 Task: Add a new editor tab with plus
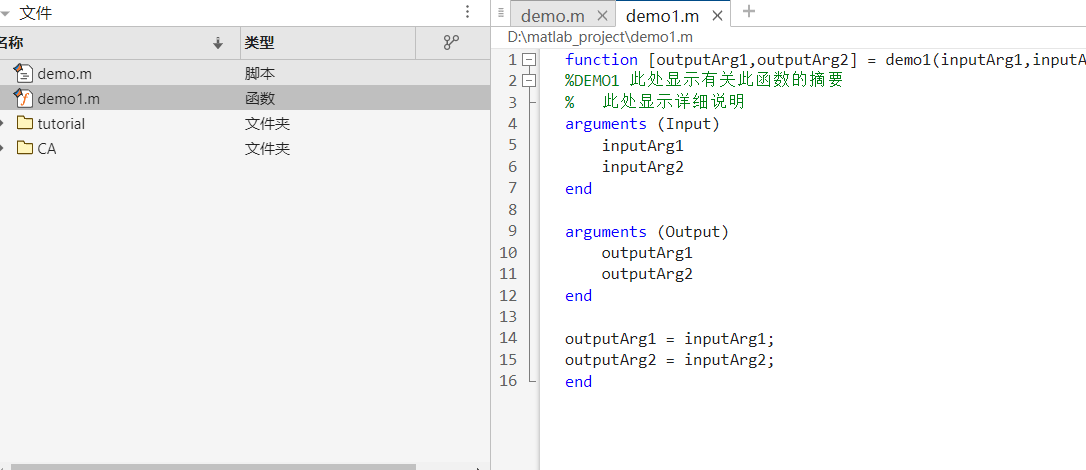[749, 11]
